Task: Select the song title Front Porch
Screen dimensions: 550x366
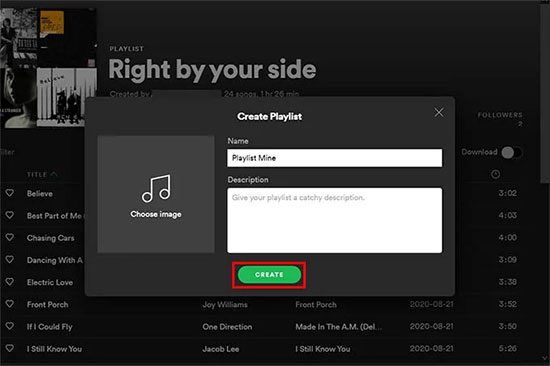Action: pyautogui.click(x=48, y=305)
